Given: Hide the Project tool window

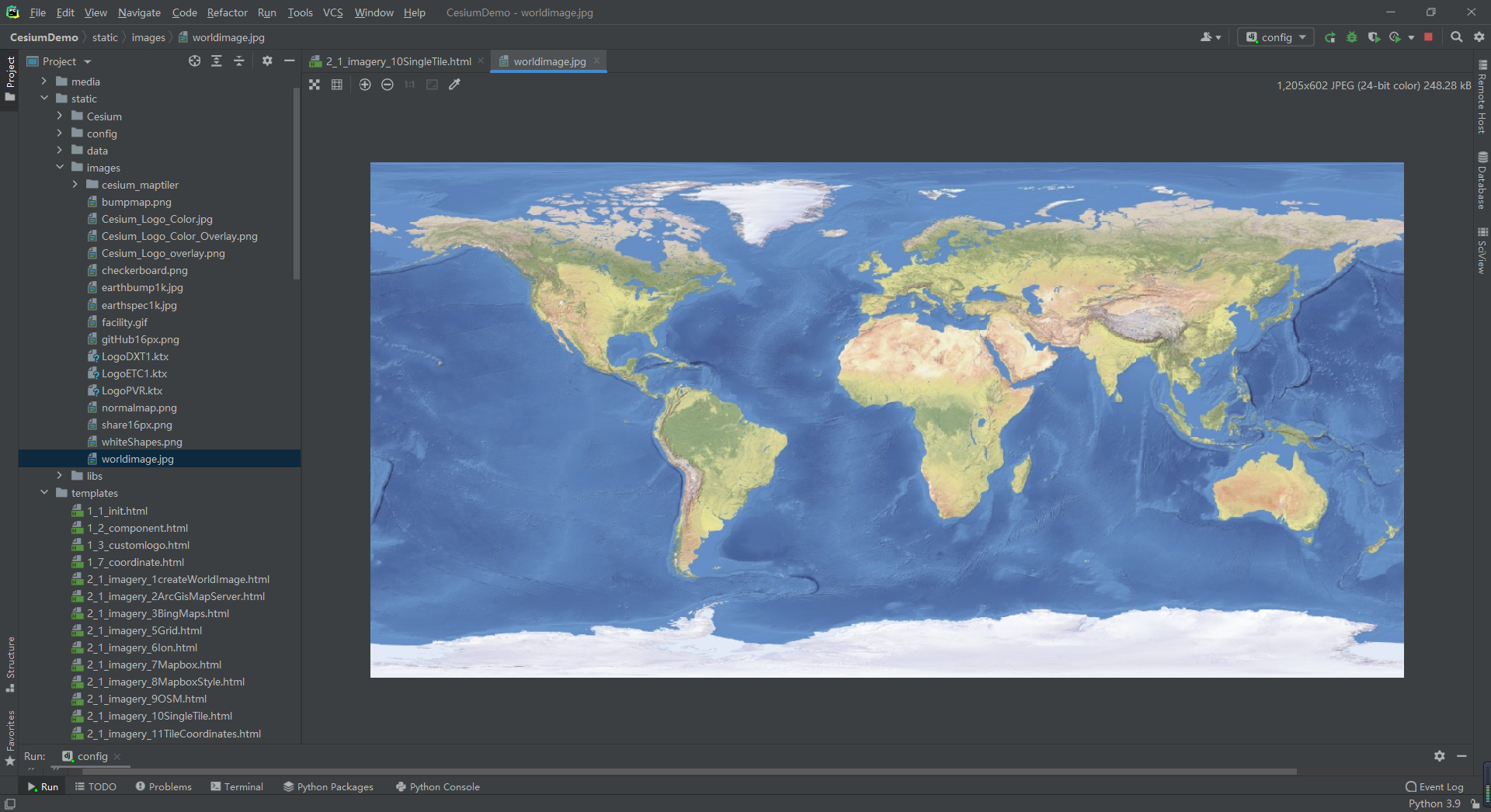Looking at the screenshot, I should pyautogui.click(x=290, y=61).
